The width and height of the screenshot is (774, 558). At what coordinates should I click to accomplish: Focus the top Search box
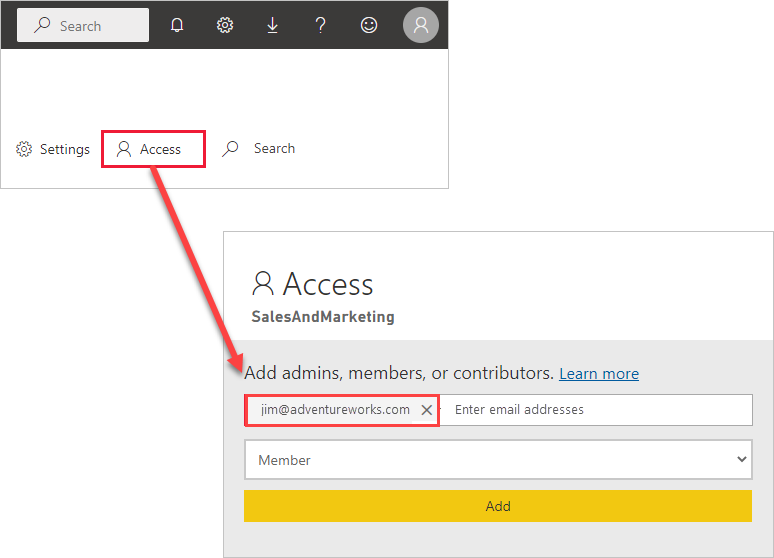84,26
